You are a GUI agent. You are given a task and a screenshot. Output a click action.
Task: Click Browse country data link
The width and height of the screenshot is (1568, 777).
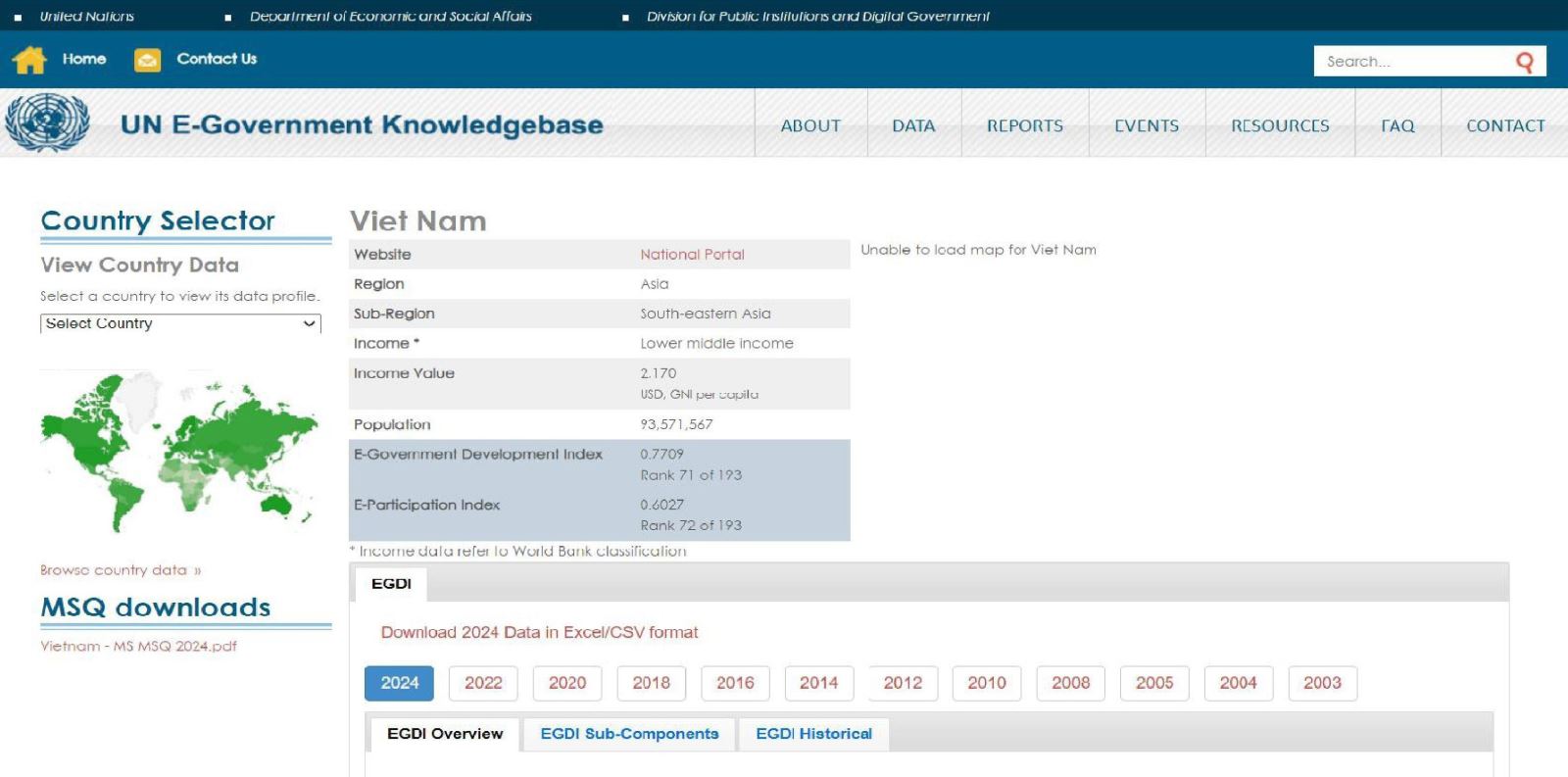[x=121, y=570]
